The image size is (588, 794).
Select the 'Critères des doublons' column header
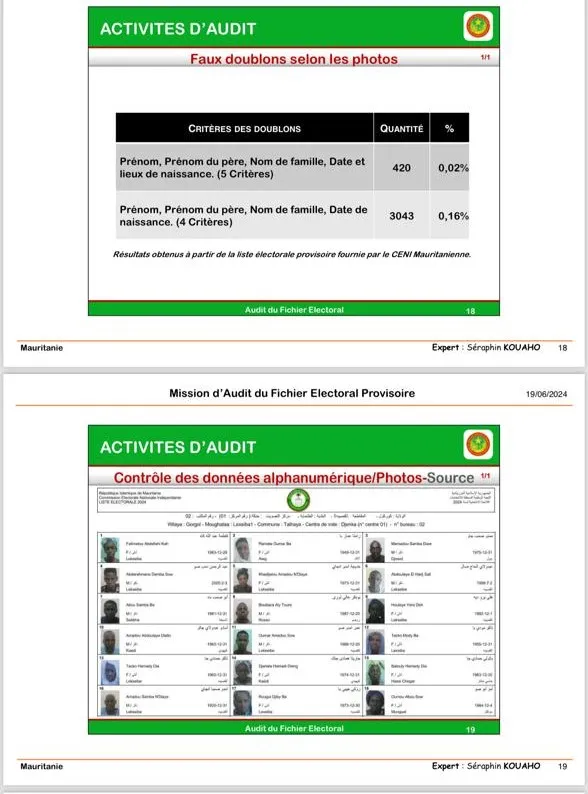(x=244, y=129)
